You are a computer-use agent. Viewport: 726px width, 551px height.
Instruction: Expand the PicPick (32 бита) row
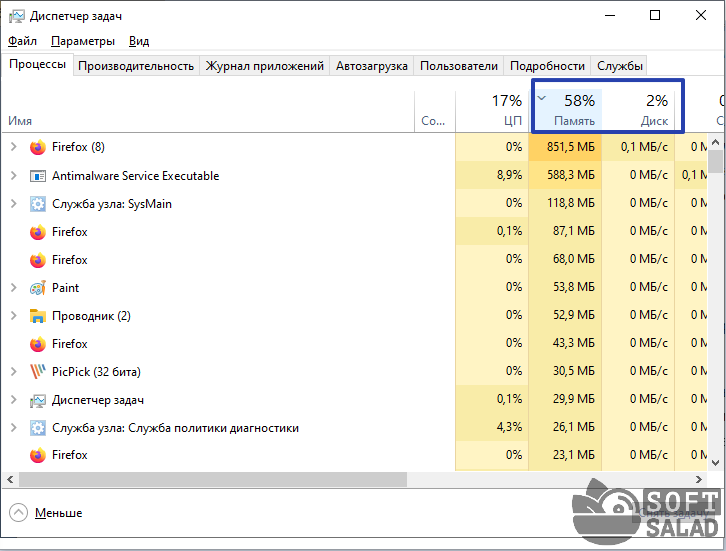[x=13, y=371]
